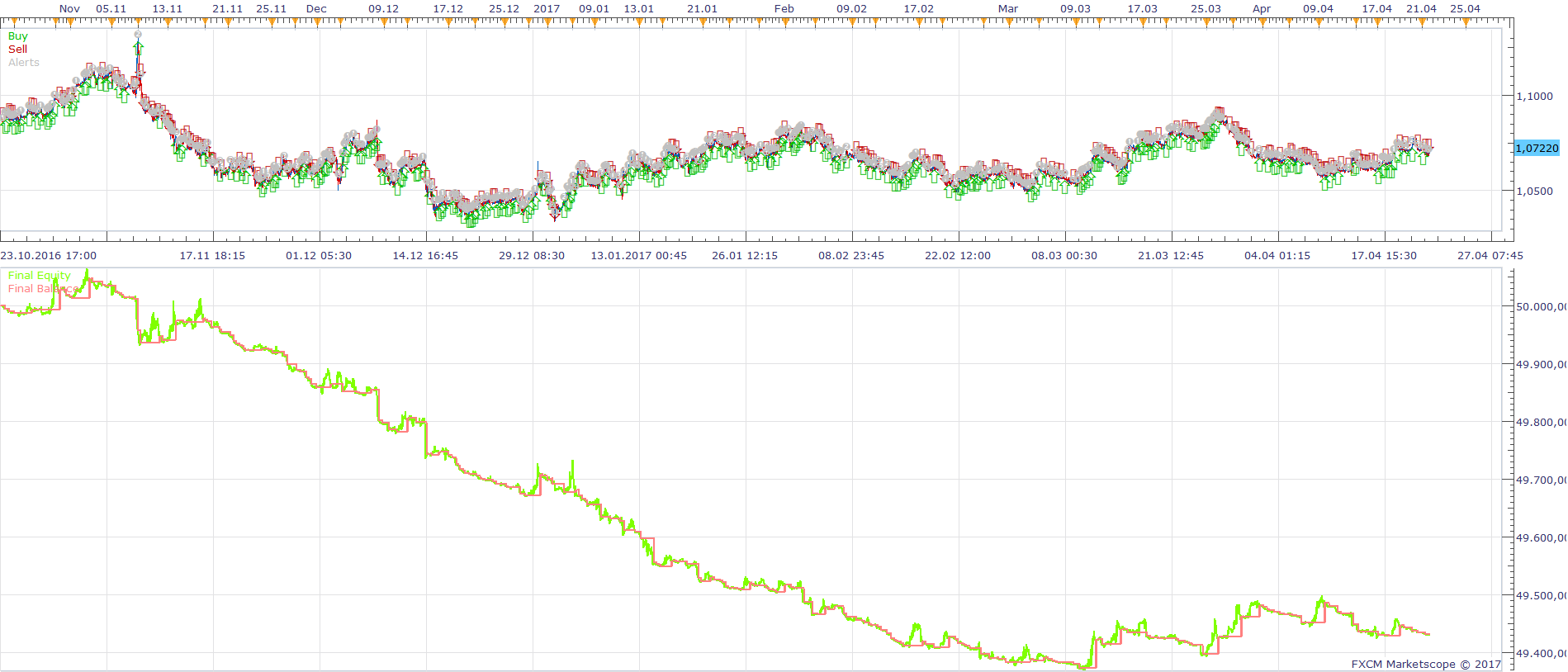Click the Dec label on the top date axis
This screenshot has height=672, width=1568.
tap(317, 9)
